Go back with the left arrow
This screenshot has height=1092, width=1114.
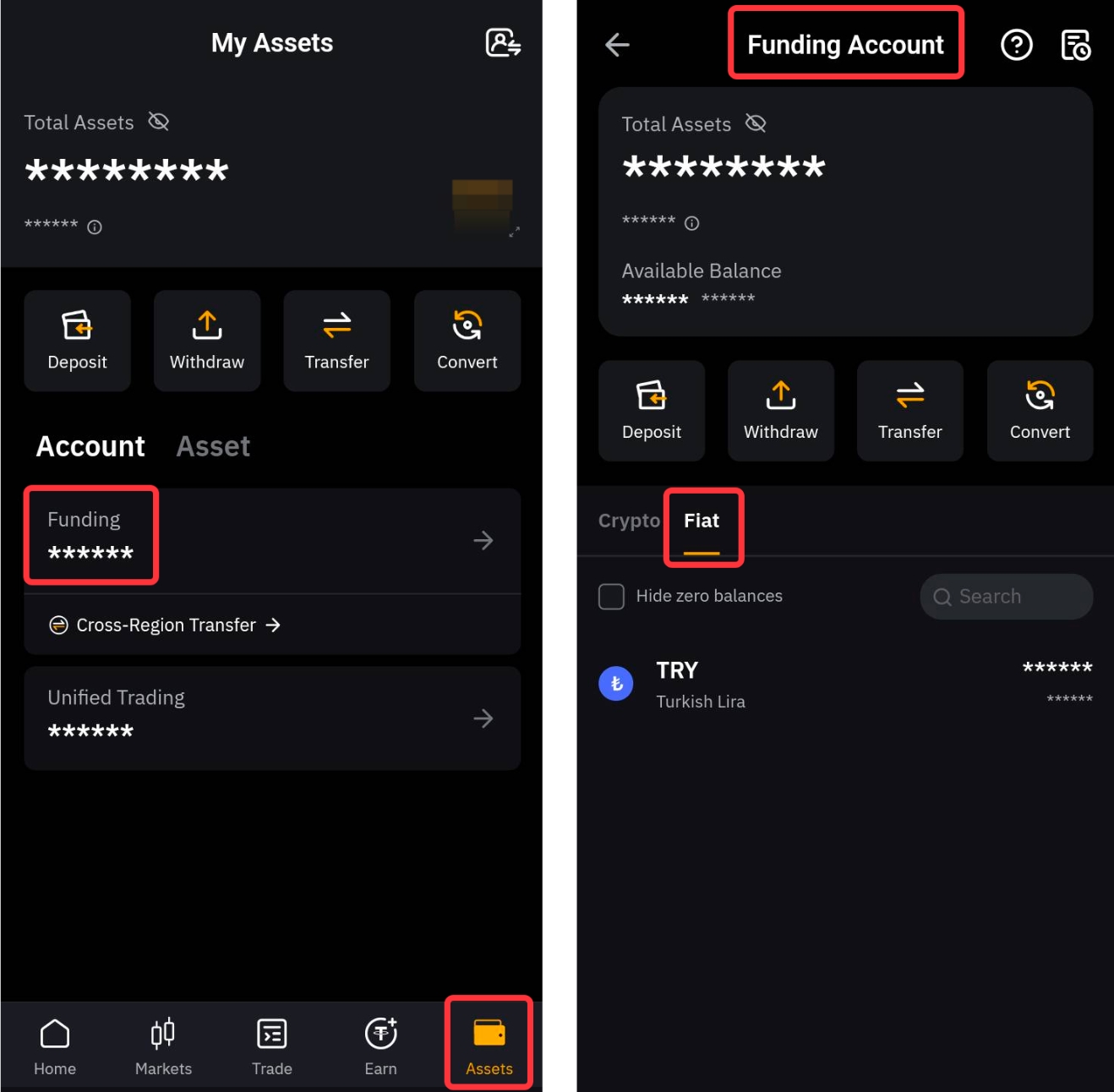coord(618,45)
